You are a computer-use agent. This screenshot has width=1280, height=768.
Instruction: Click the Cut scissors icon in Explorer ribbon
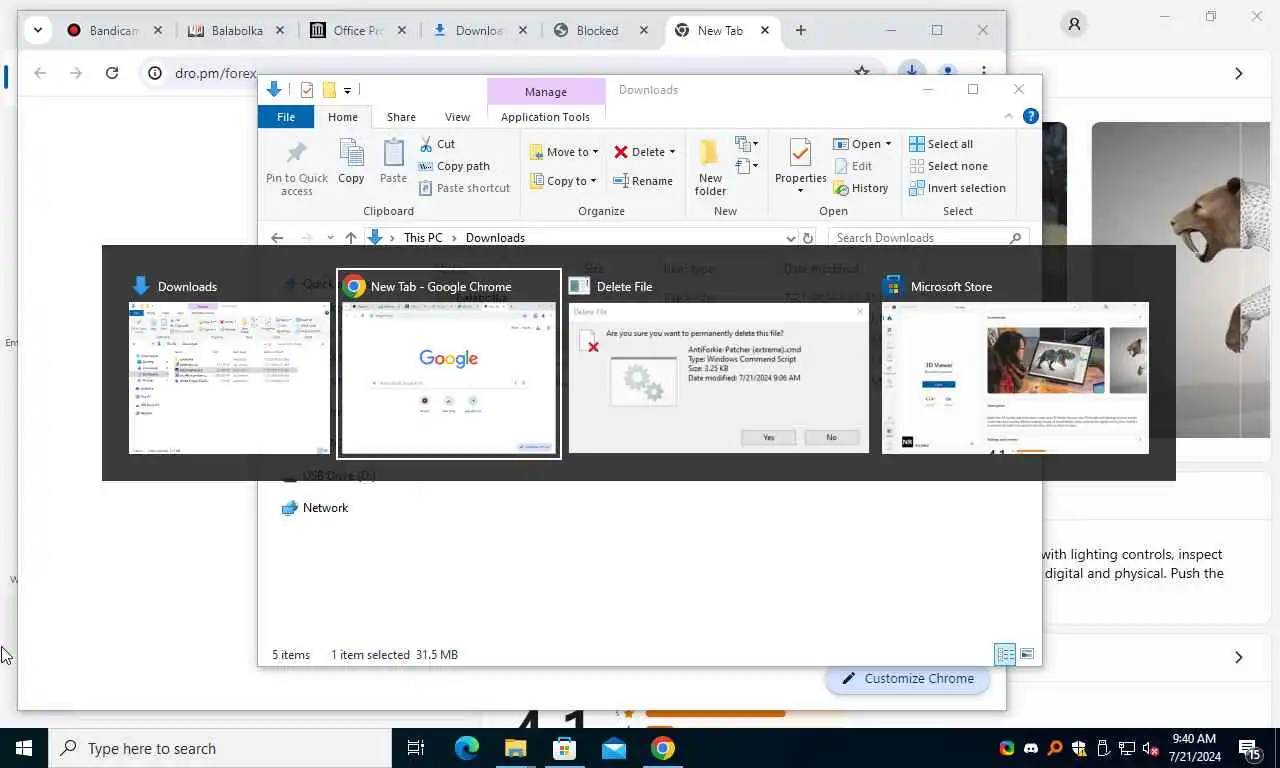coord(426,144)
